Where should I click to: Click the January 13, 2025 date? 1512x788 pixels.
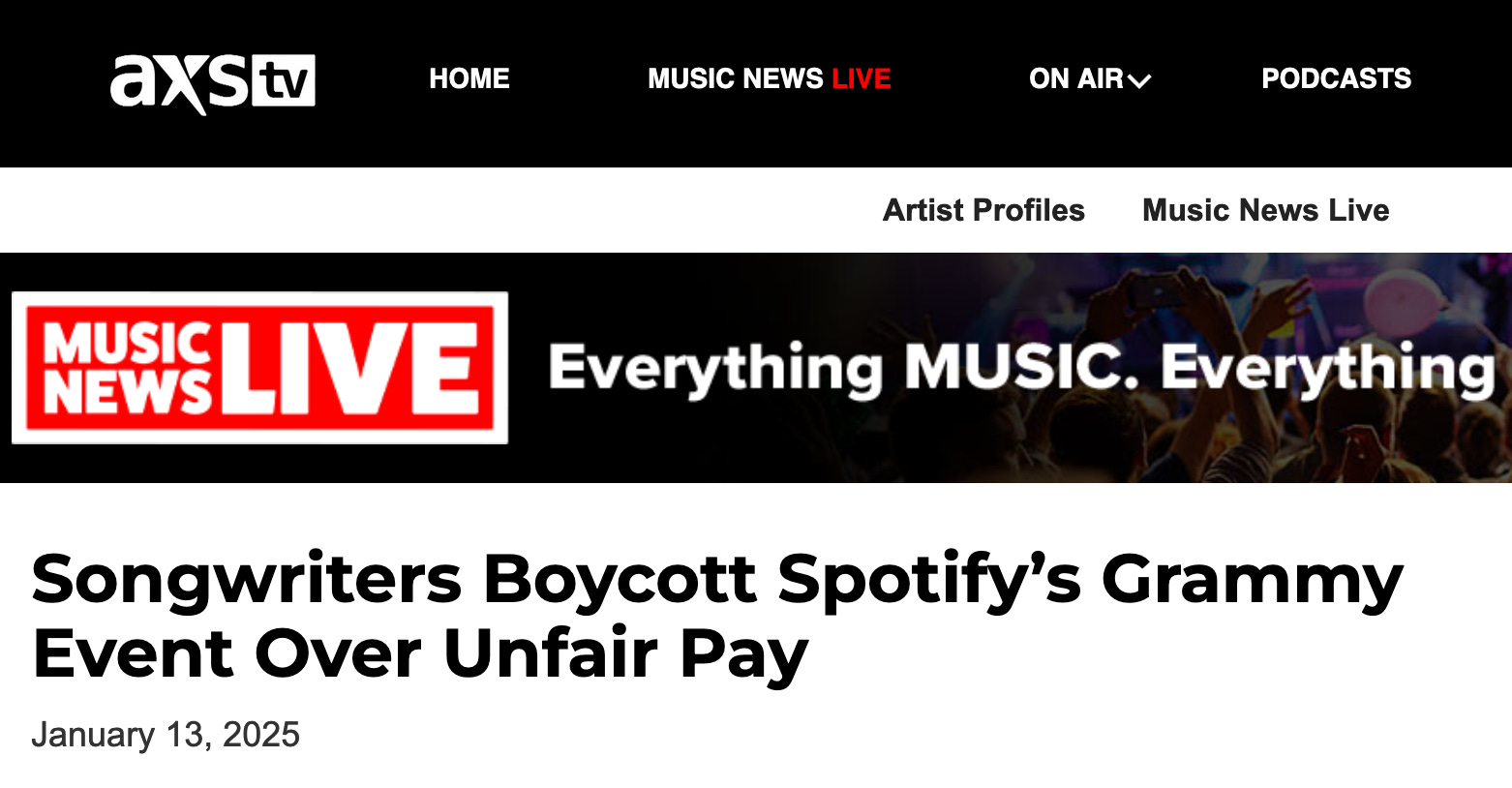coord(166,735)
